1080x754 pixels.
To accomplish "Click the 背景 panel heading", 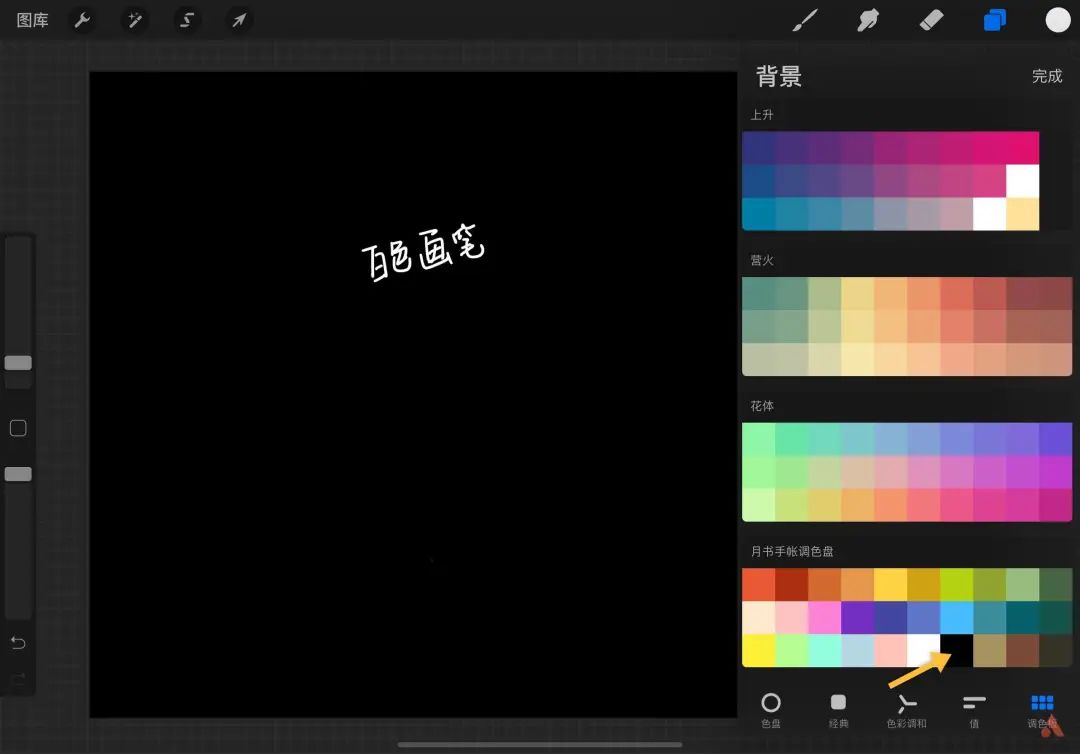I will (x=779, y=76).
